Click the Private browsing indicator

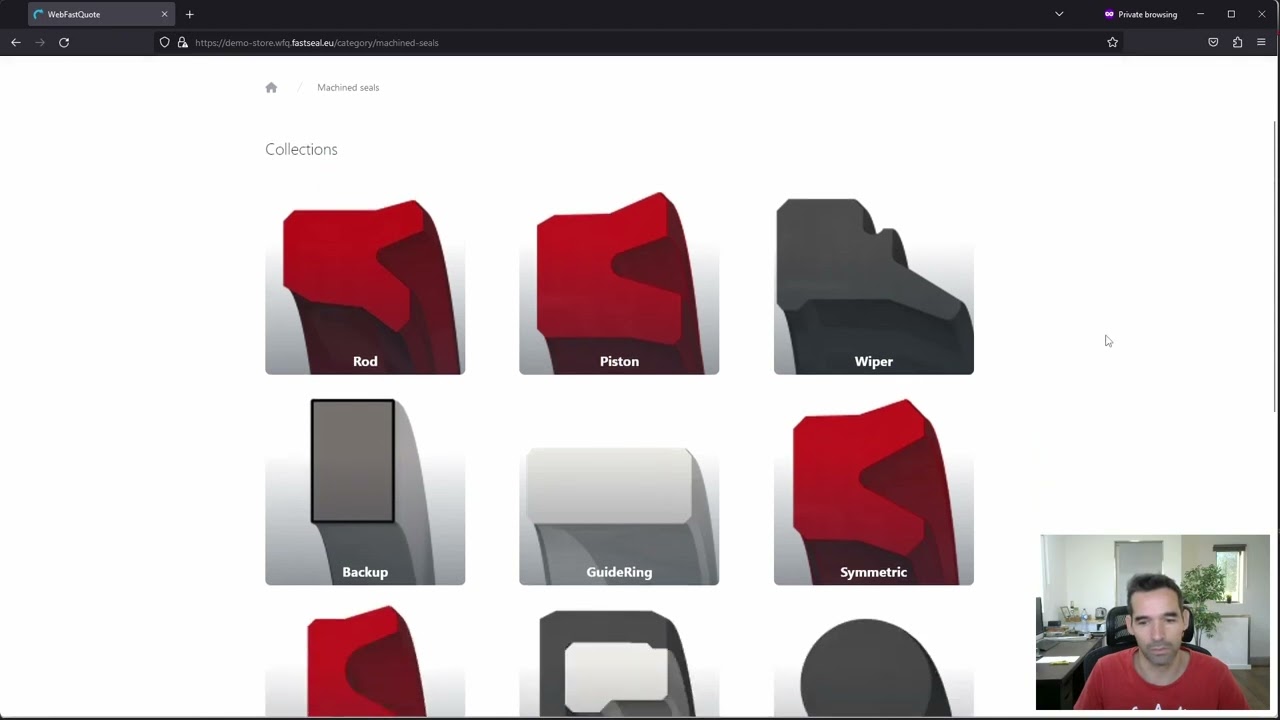click(x=1141, y=14)
